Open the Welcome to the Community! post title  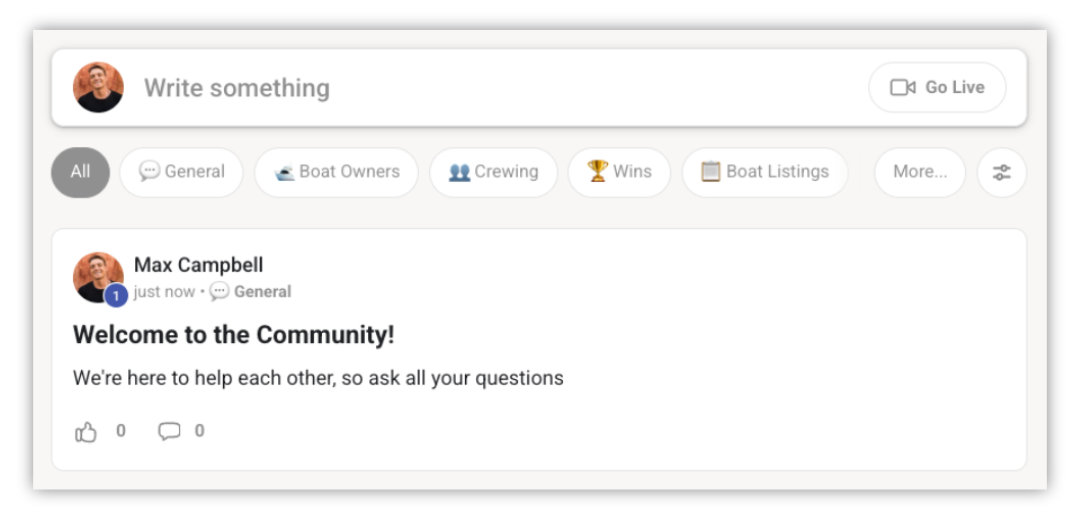(234, 335)
